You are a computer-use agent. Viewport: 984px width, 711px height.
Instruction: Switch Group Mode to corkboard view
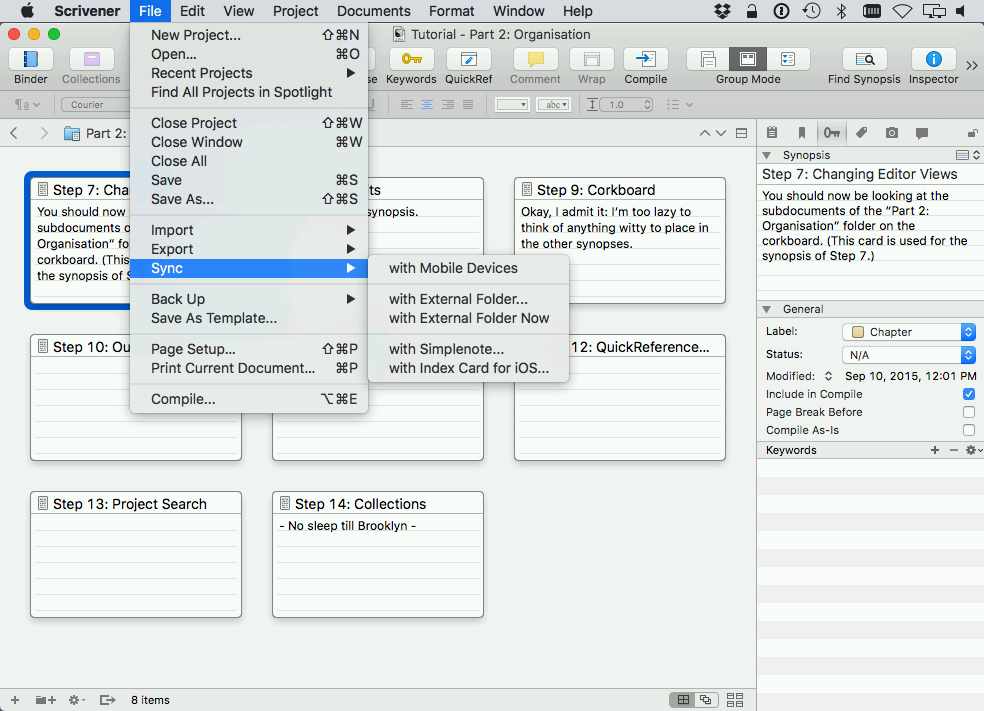tap(748, 60)
